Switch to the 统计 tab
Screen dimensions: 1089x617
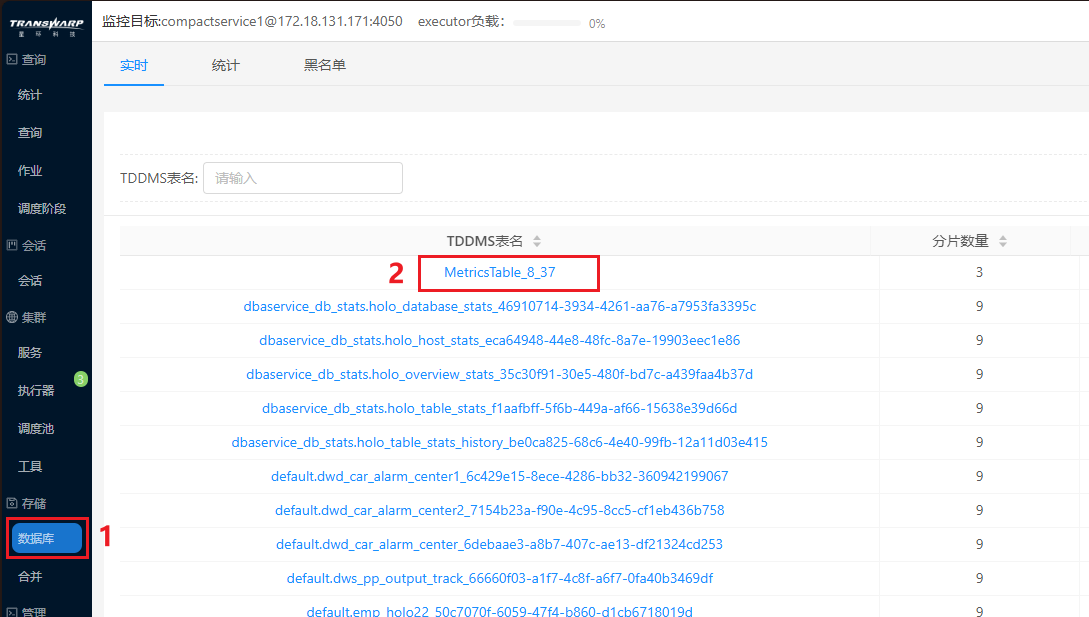coord(226,66)
